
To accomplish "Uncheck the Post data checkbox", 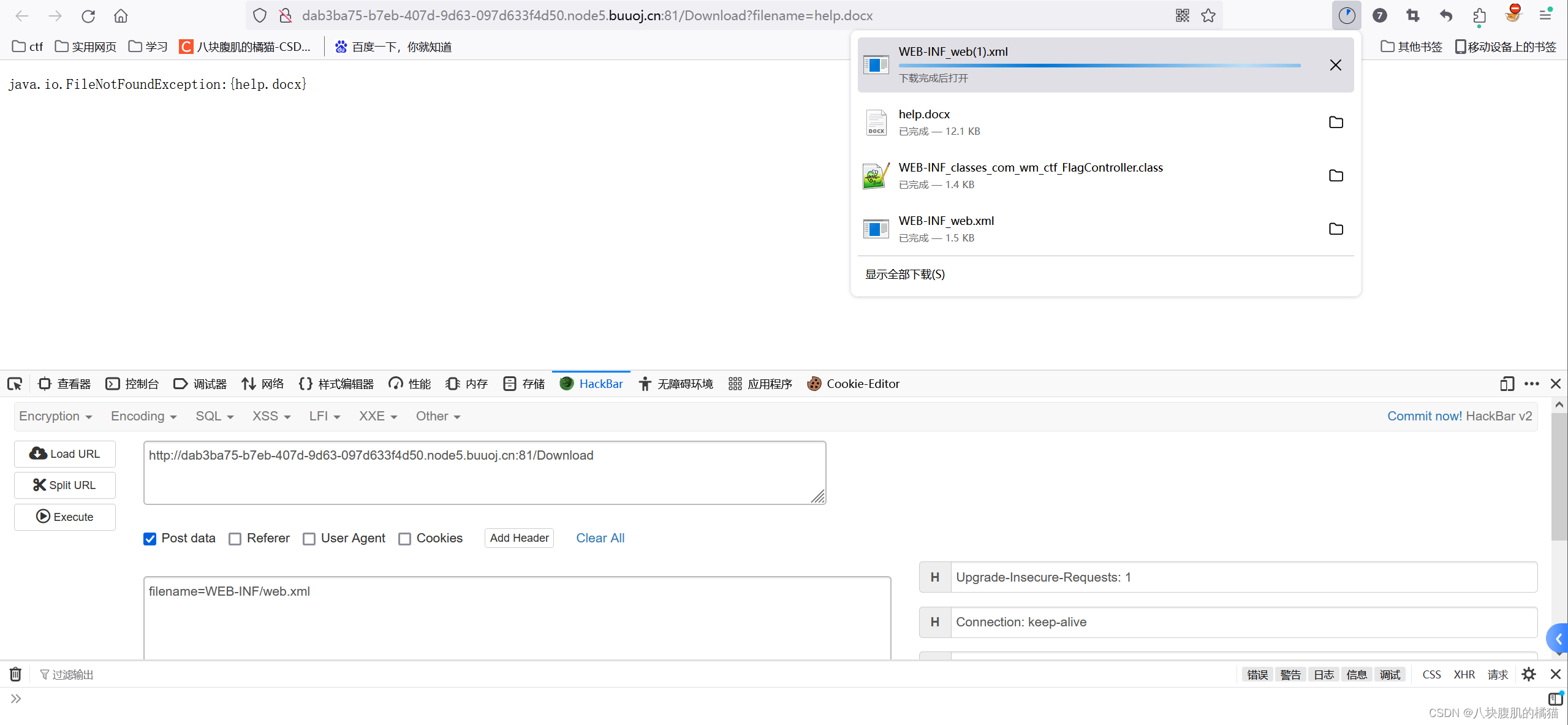I will (x=150, y=539).
